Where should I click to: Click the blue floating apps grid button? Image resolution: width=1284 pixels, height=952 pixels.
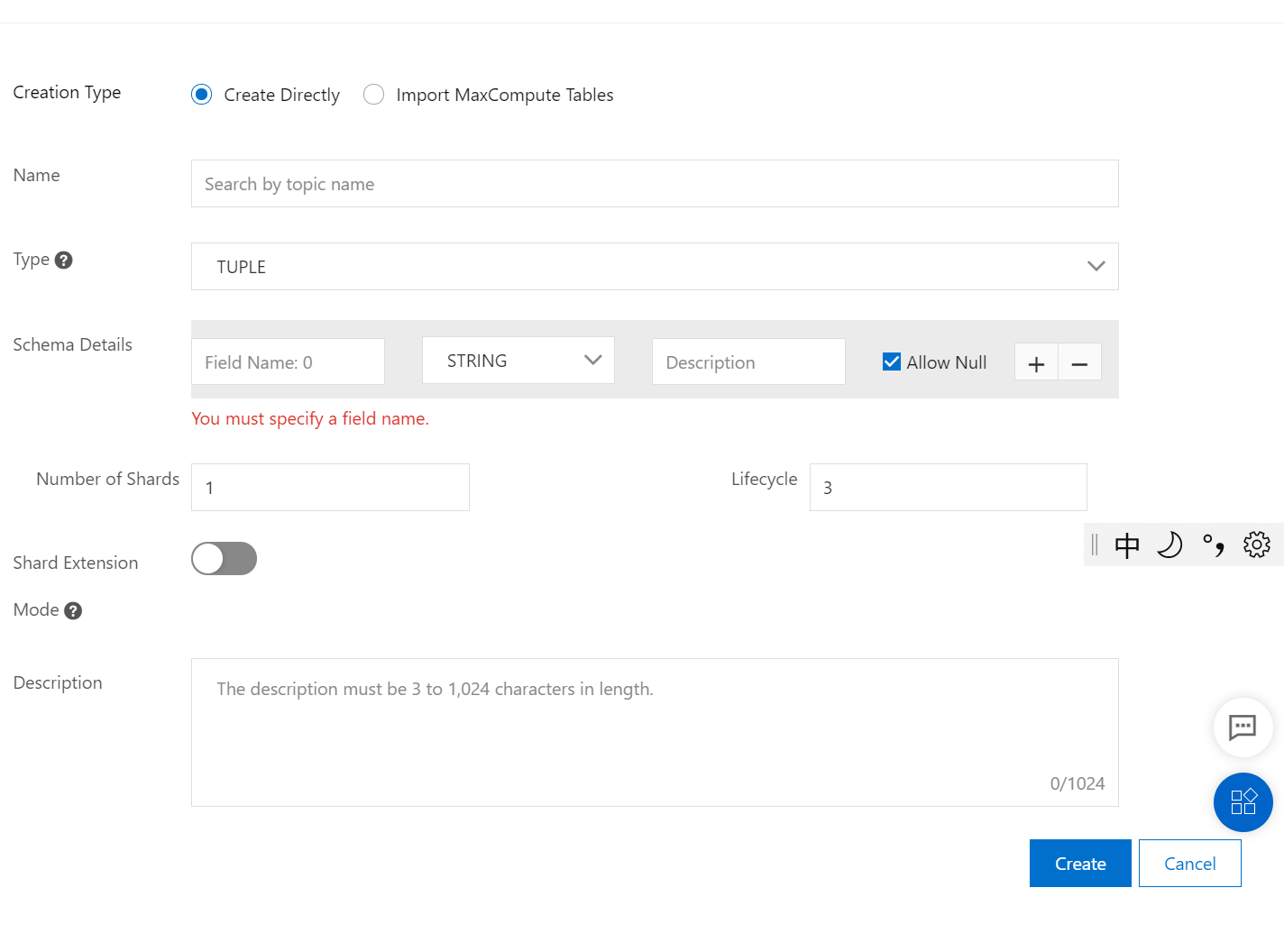click(x=1243, y=801)
